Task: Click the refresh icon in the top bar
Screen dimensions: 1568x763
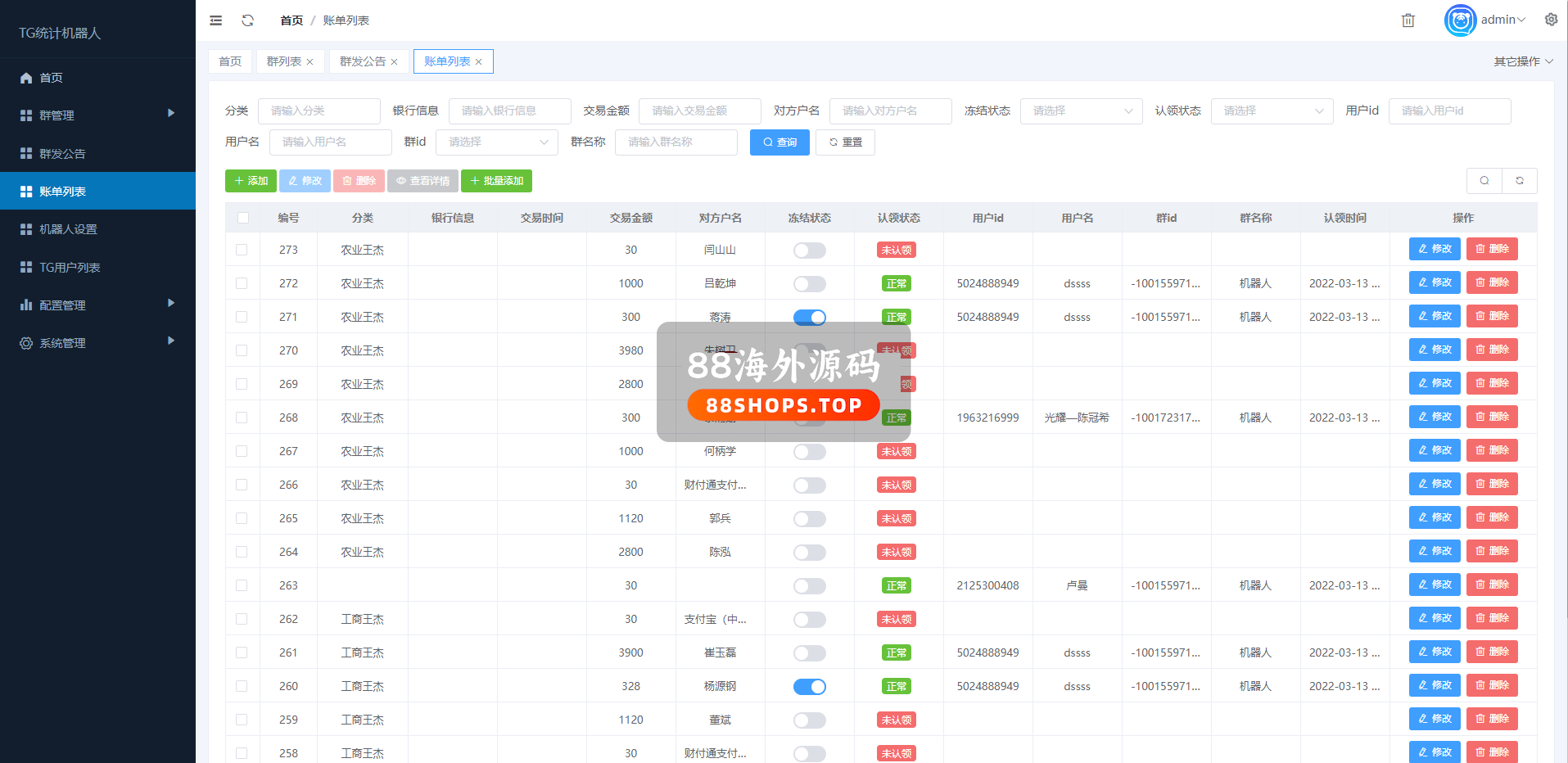Action: click(247, 20)
